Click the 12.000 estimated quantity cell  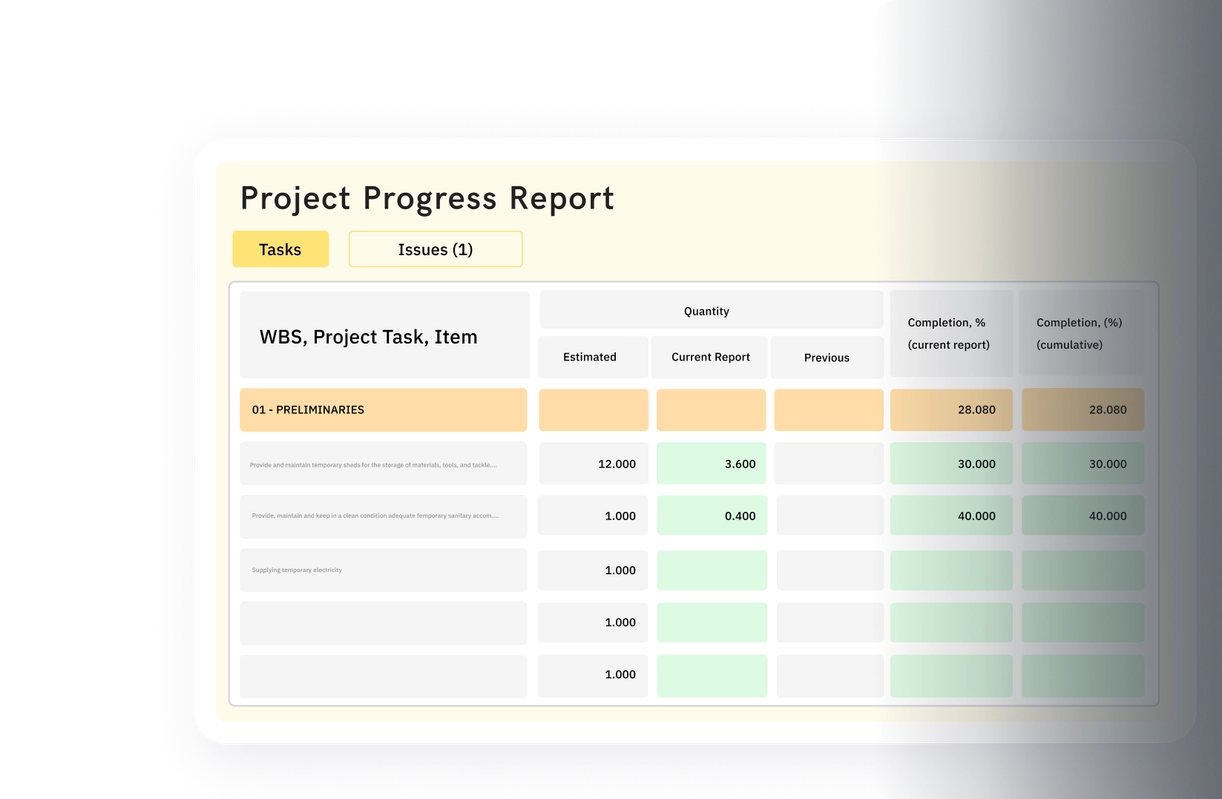592,463
